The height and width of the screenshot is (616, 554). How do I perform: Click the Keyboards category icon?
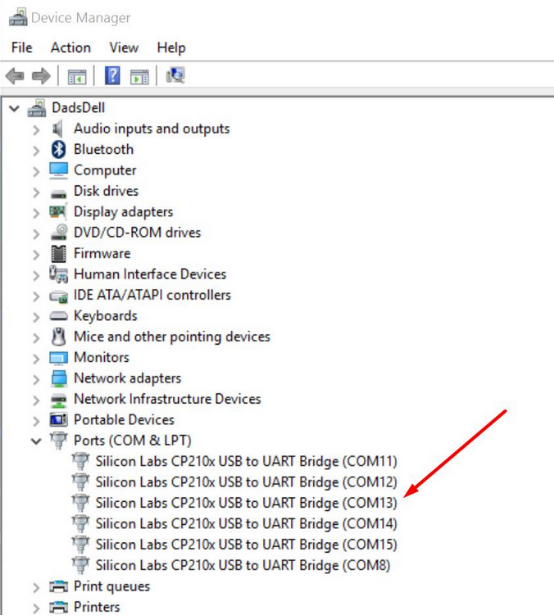pos(59,316)
